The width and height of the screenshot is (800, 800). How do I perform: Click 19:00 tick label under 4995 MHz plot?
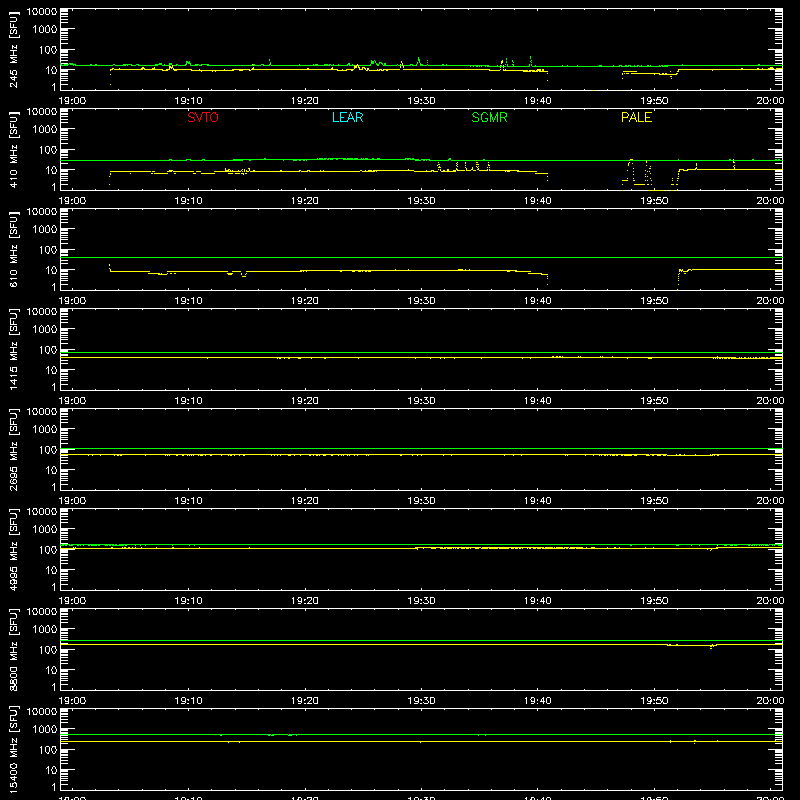72,601
